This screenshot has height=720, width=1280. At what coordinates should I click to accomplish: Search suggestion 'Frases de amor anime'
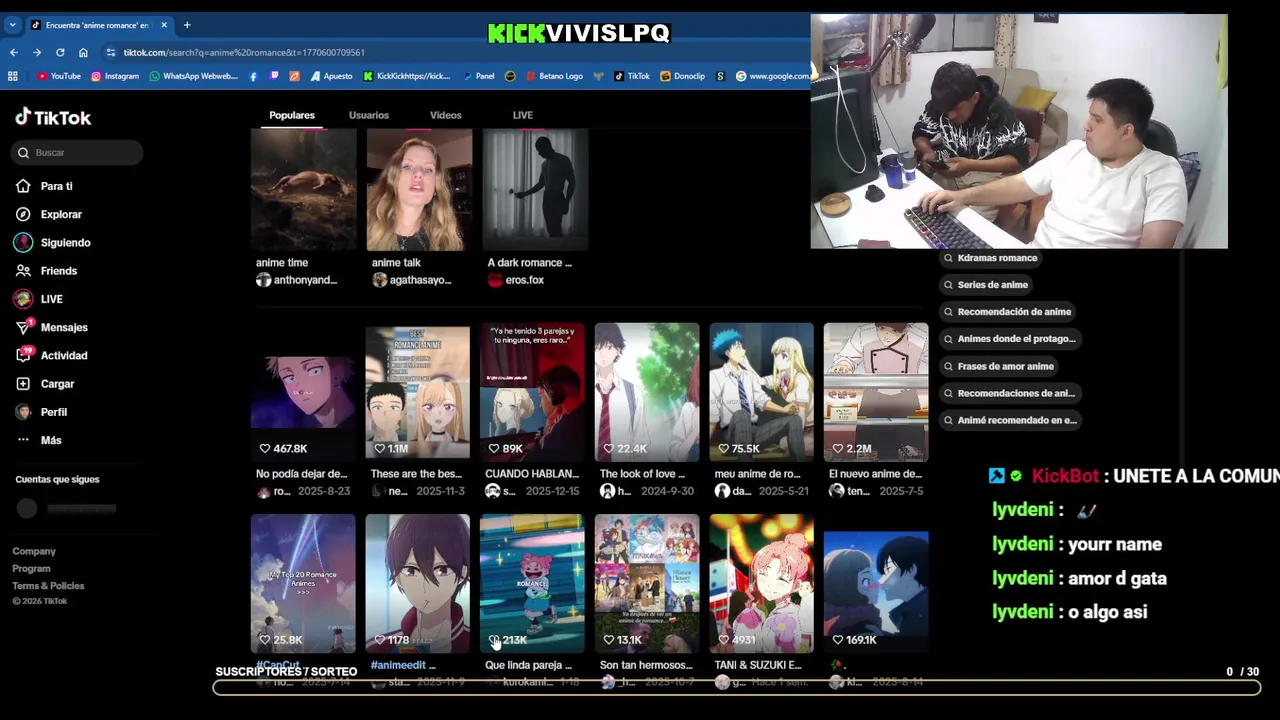pyautogui.click(x=998, y=366)
